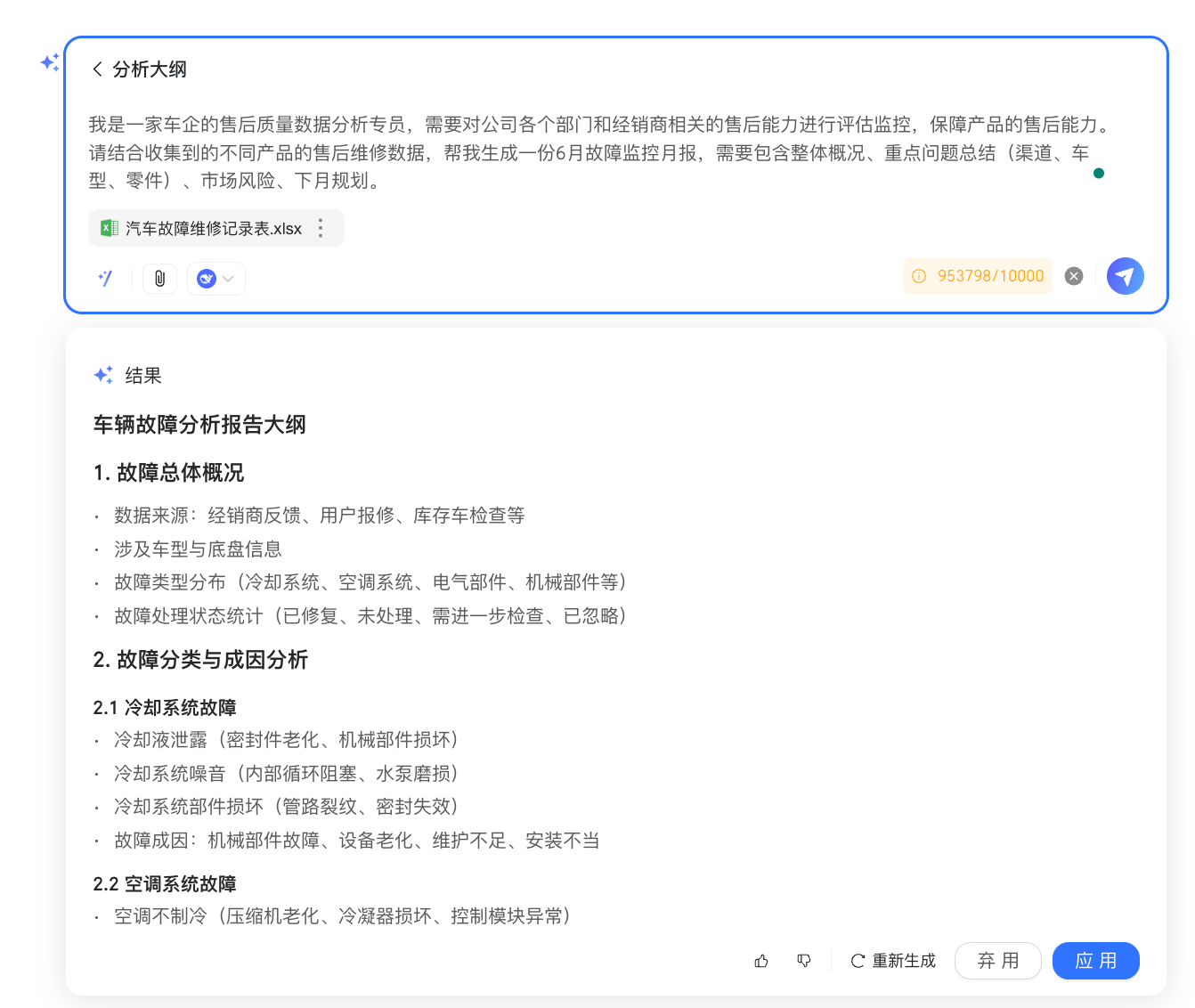
Task: Attach a file using the paperclip icon
Action: [x=159, y=278]
